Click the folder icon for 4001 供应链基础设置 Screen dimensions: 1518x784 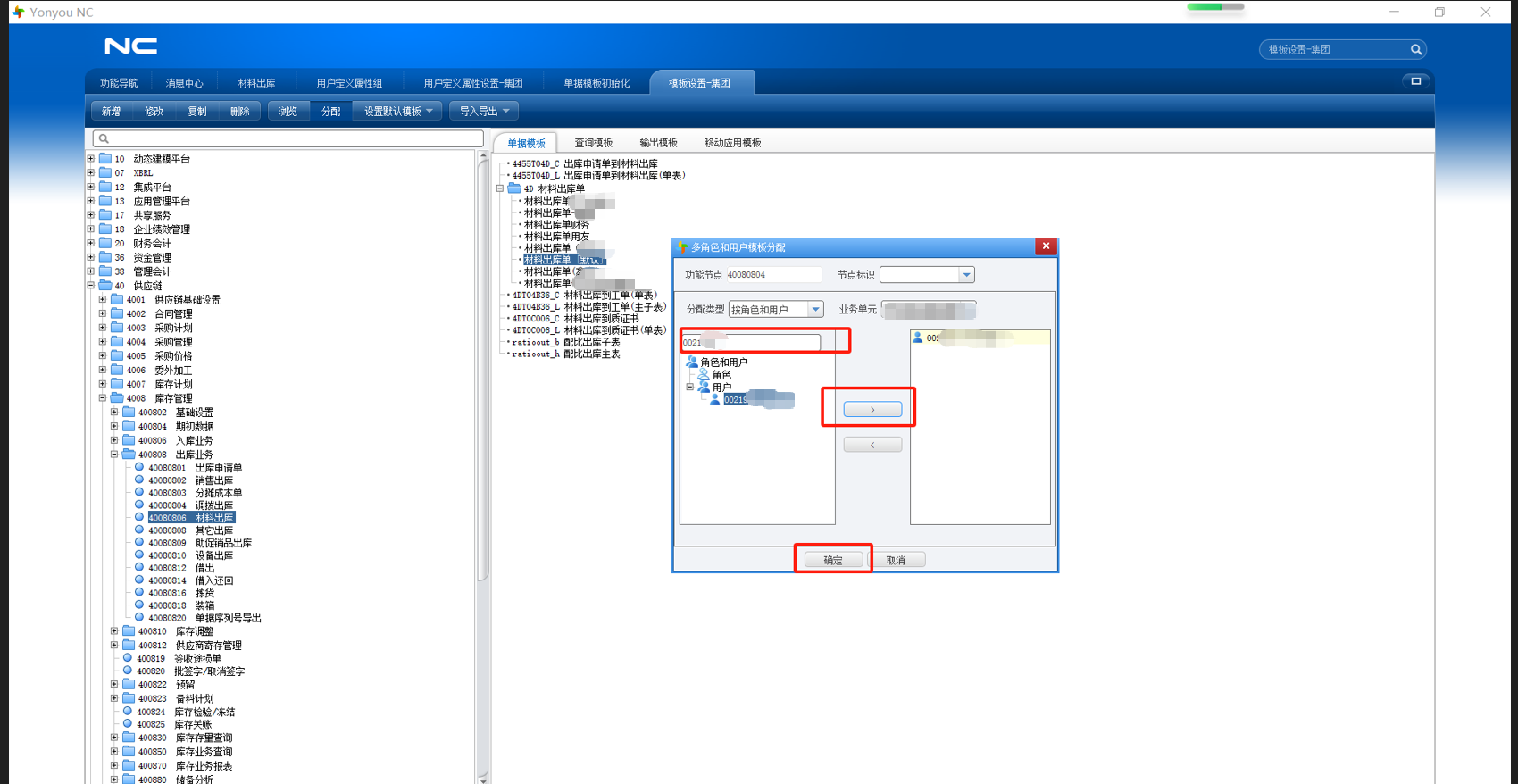click(x=117, y=300)
